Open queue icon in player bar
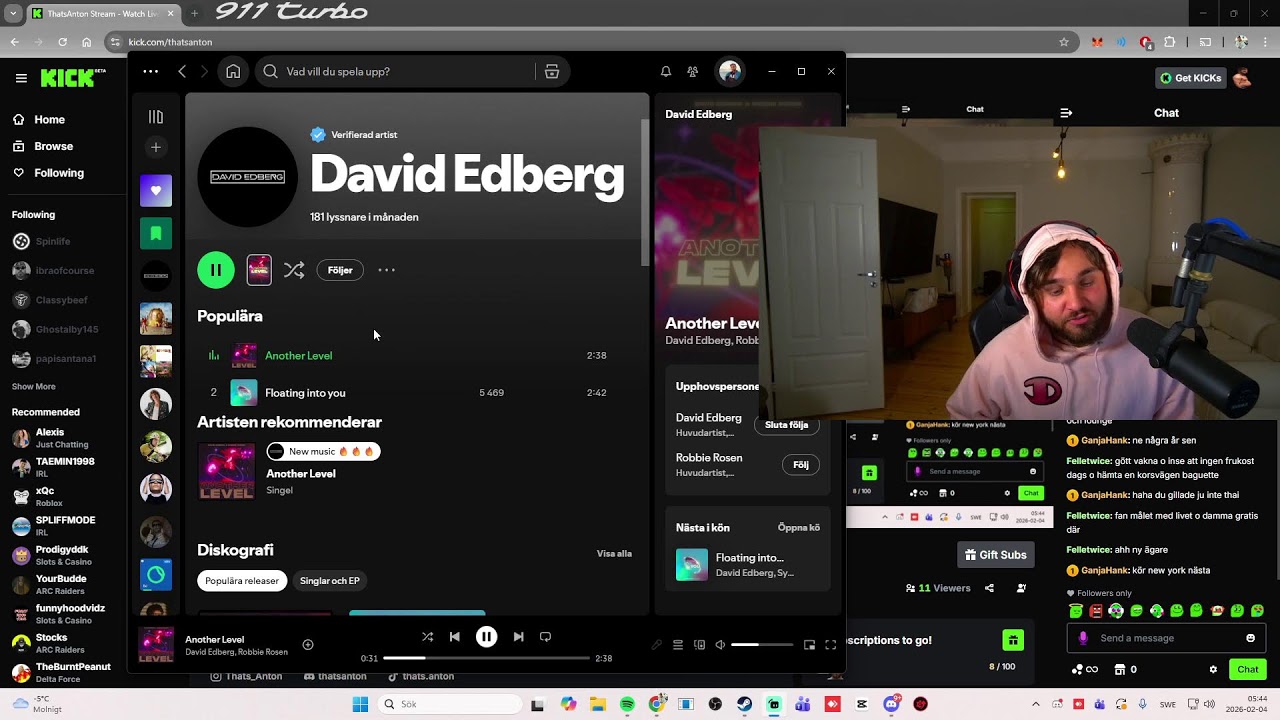The image size is (1280, 720). pyautogui.click(x=678, y=645)
